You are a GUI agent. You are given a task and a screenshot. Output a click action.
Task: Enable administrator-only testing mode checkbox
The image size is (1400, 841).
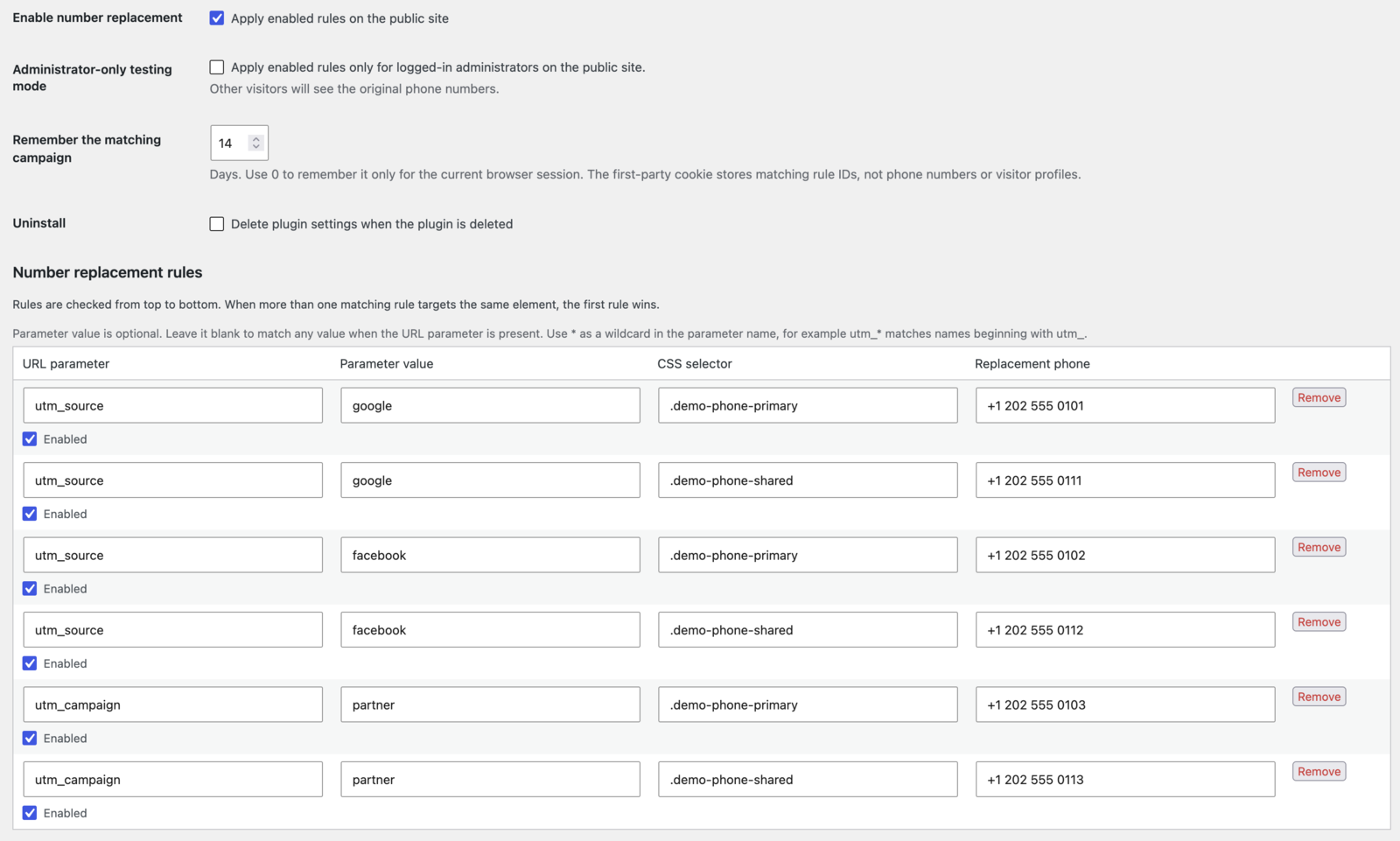(217, 67)
